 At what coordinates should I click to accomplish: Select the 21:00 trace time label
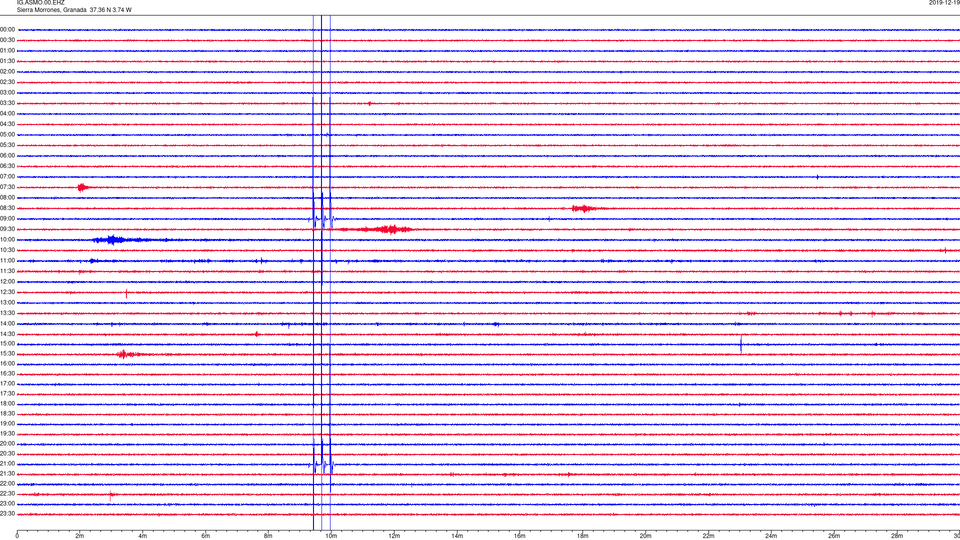(x=8, y=464)
